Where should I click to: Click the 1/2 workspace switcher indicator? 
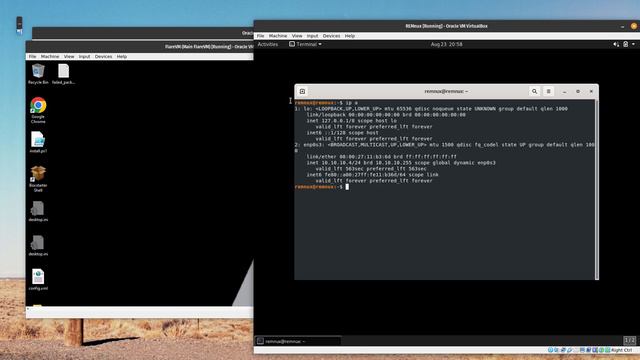tap(629, 340)
